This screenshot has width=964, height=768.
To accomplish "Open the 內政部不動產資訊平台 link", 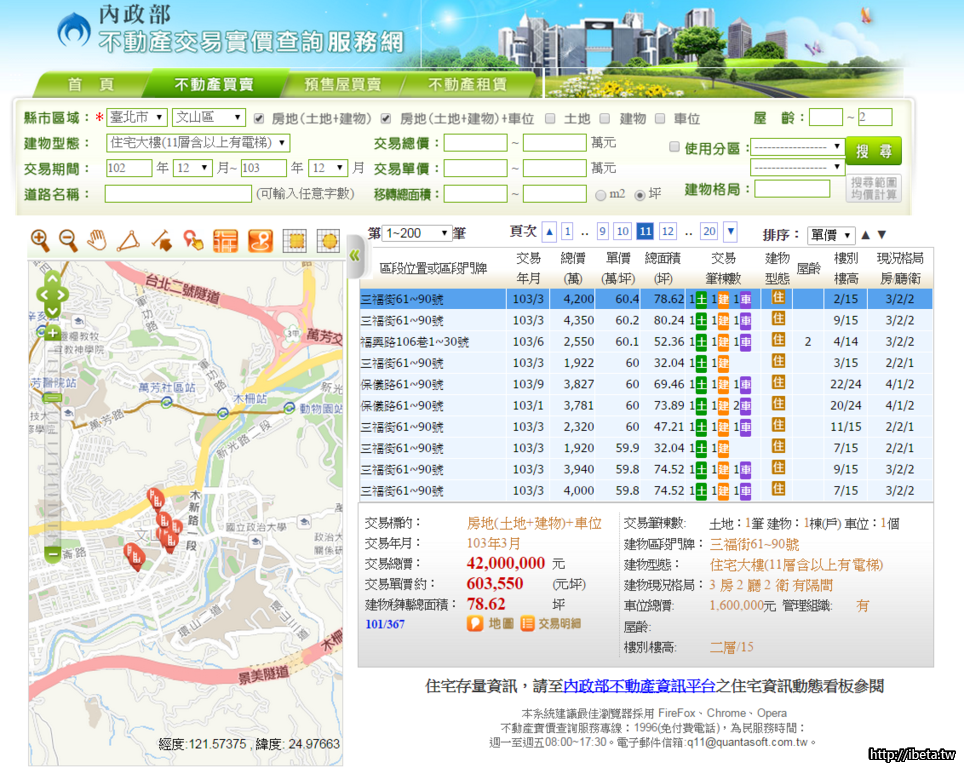I will 639,686.
